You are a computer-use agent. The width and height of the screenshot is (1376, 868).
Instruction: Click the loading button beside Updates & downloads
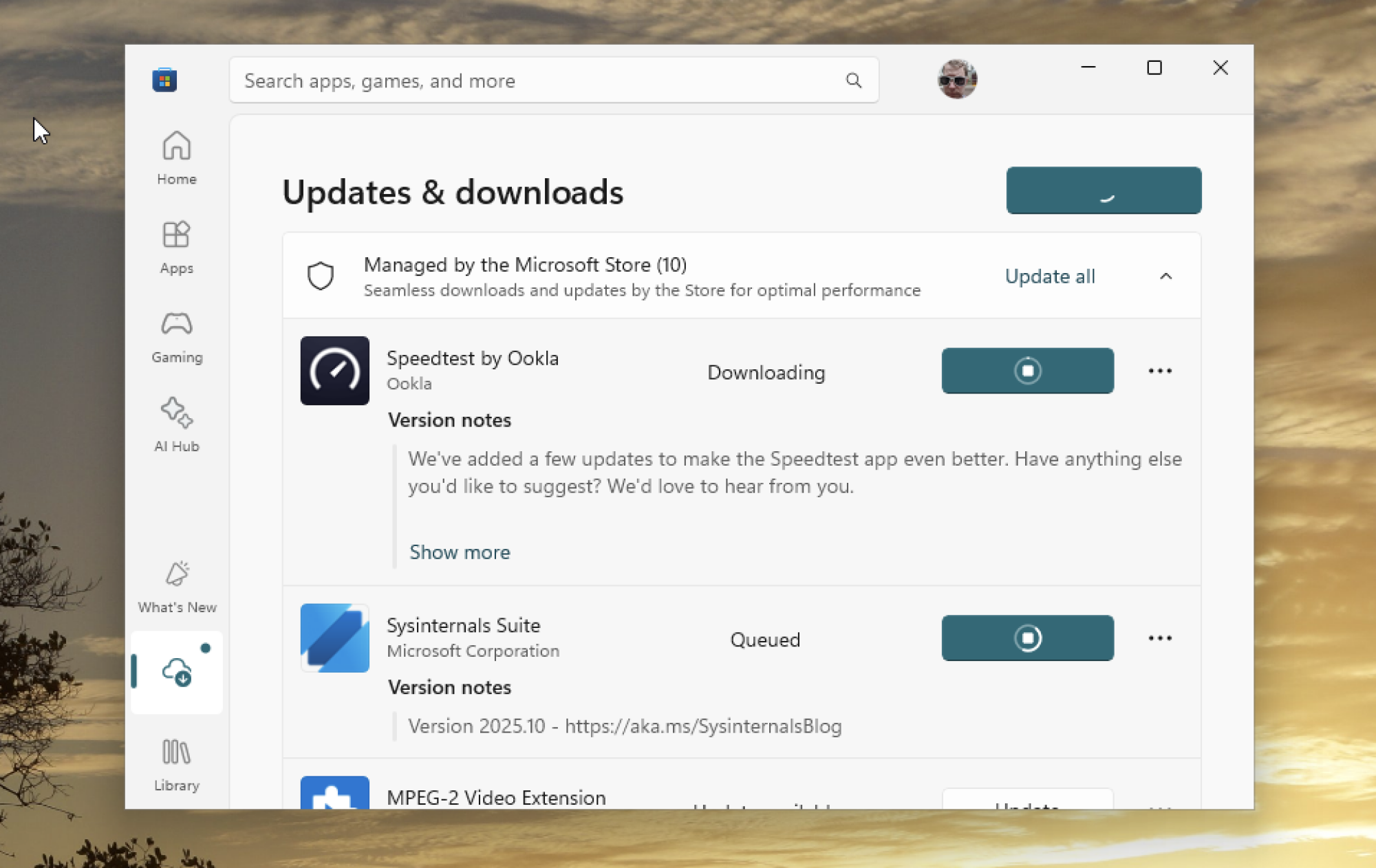coord(1104,191)
